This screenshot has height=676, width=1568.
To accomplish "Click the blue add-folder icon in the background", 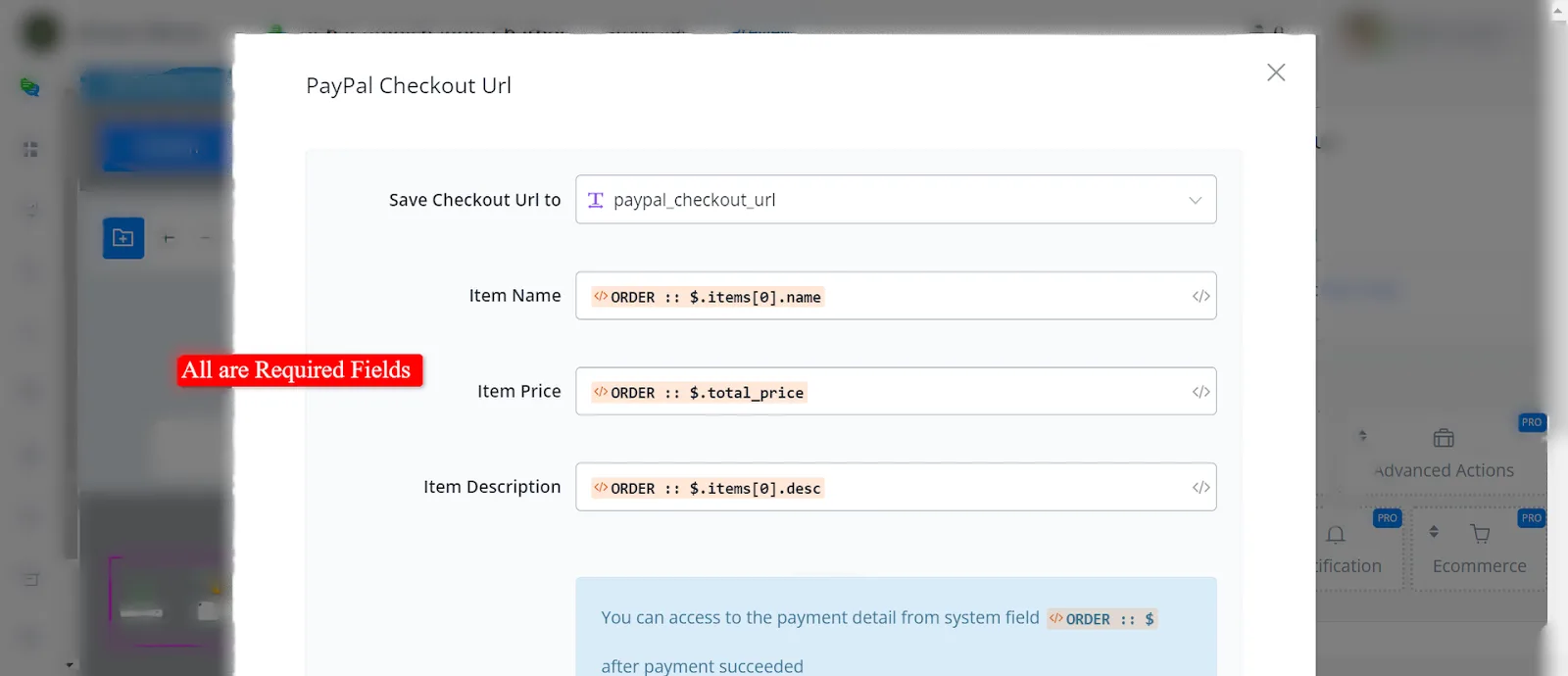I will pyautogui.click(x=123, y=238).
